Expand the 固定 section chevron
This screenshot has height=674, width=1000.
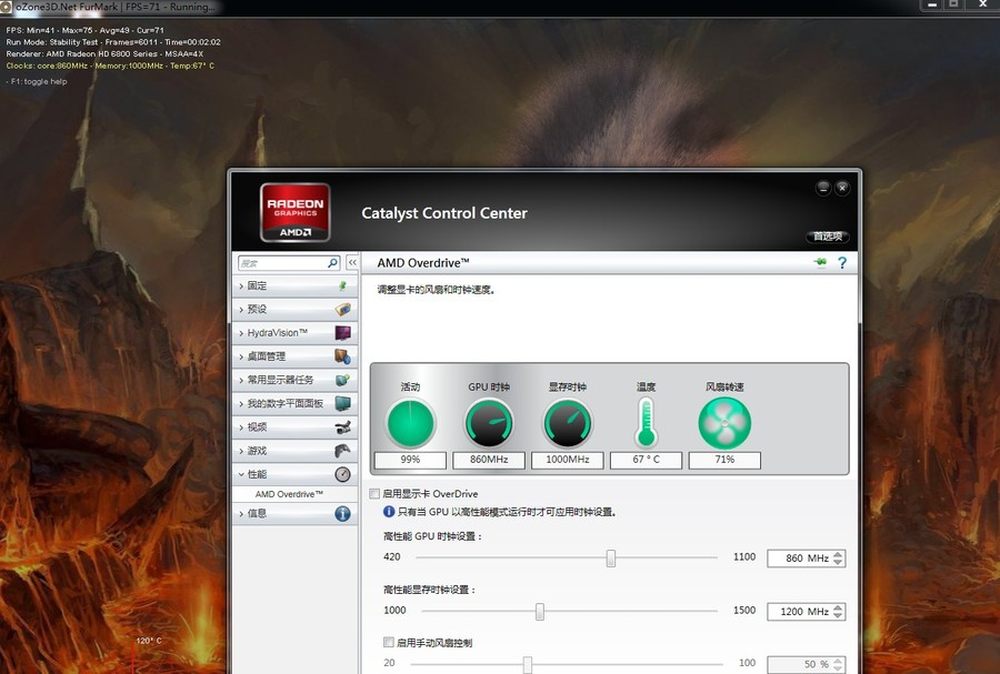[x=241, y=286]
